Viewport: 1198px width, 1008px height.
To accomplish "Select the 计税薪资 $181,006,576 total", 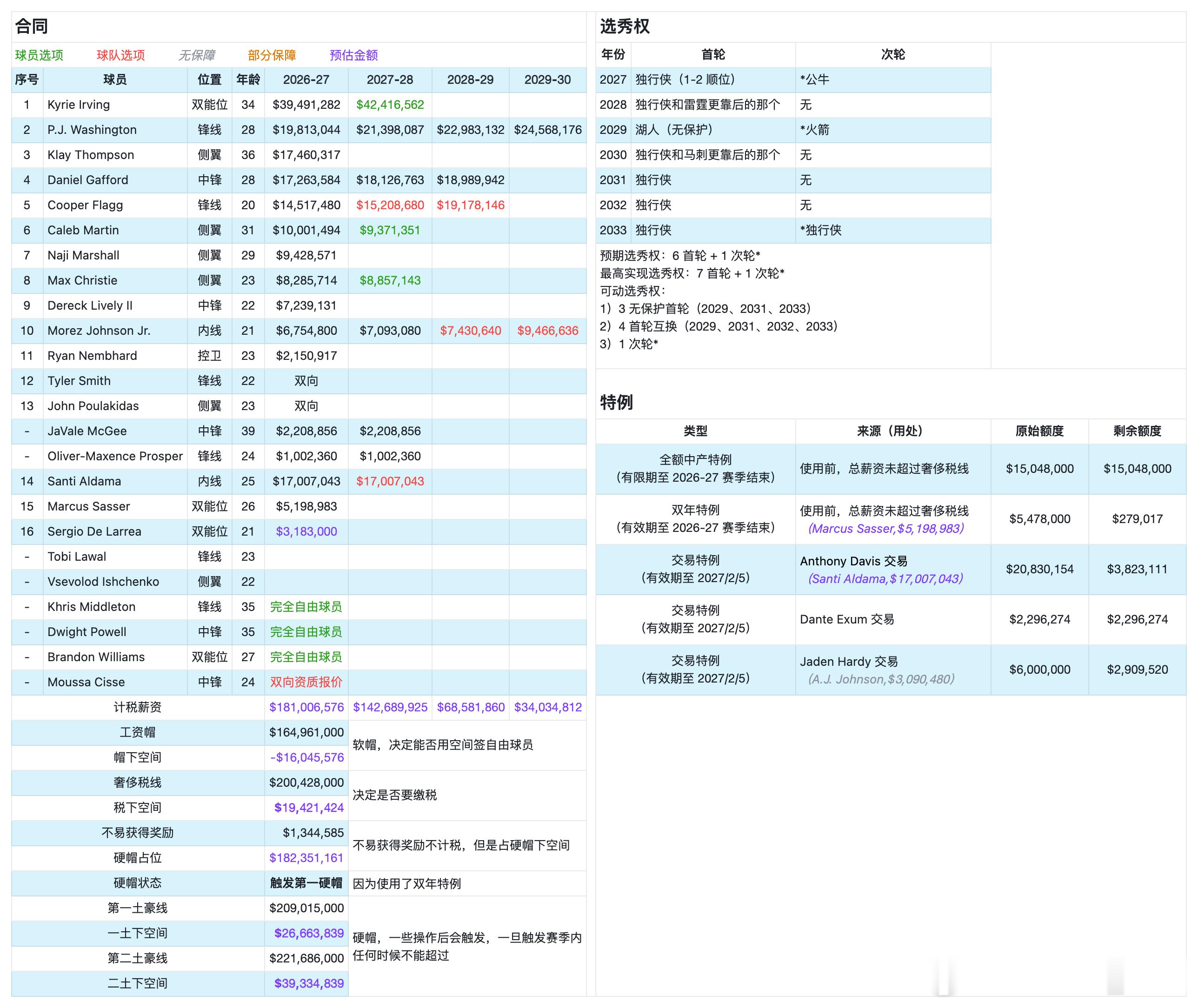I will click(x=306, y=708).
